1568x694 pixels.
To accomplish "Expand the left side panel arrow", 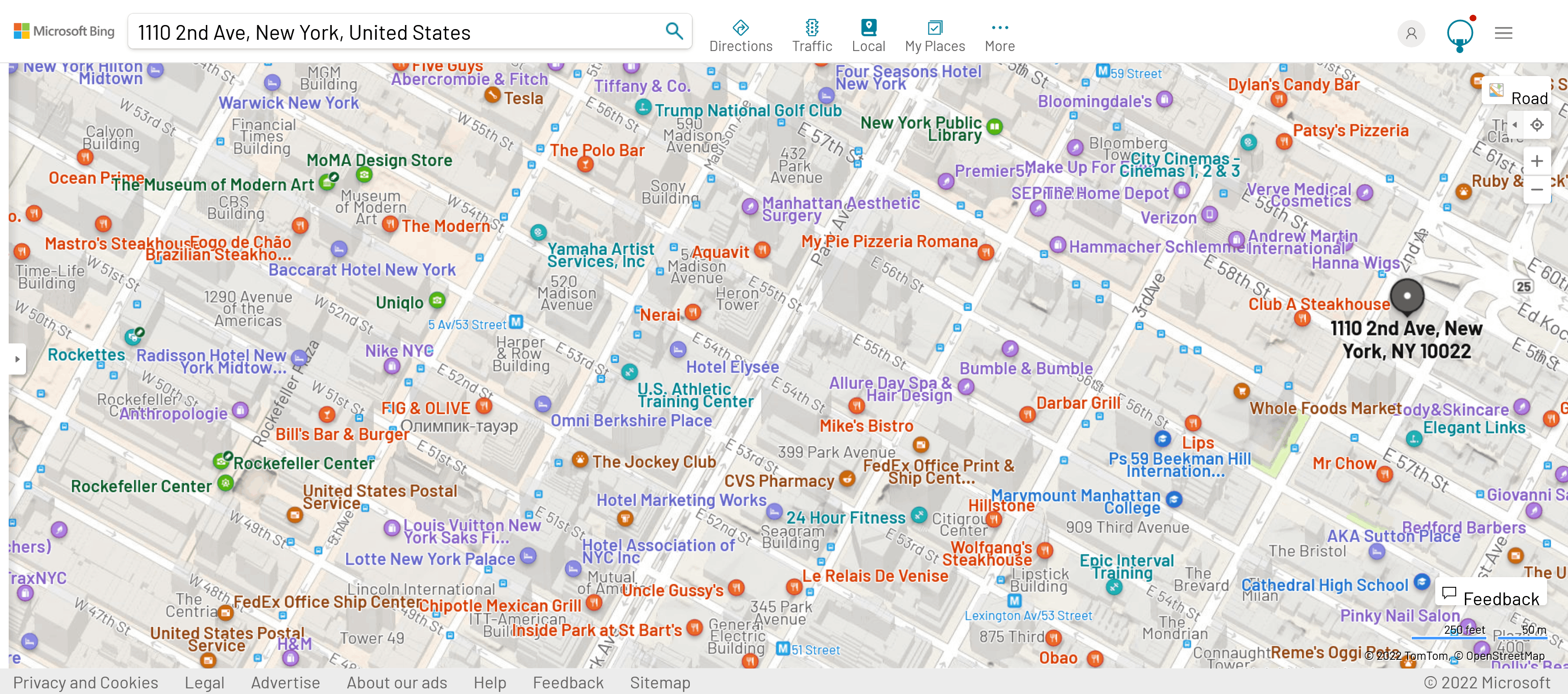I will click(x=17, y=359).
